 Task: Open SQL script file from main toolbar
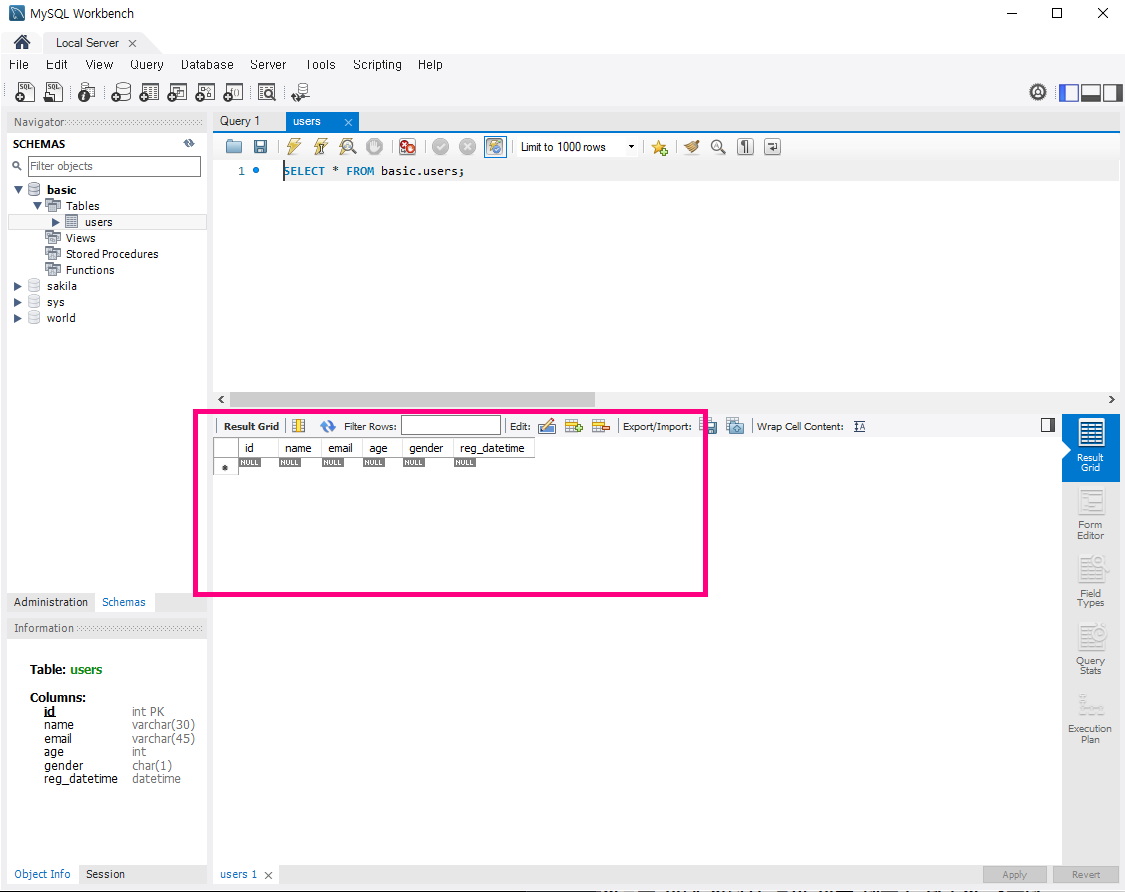(54, 92)
